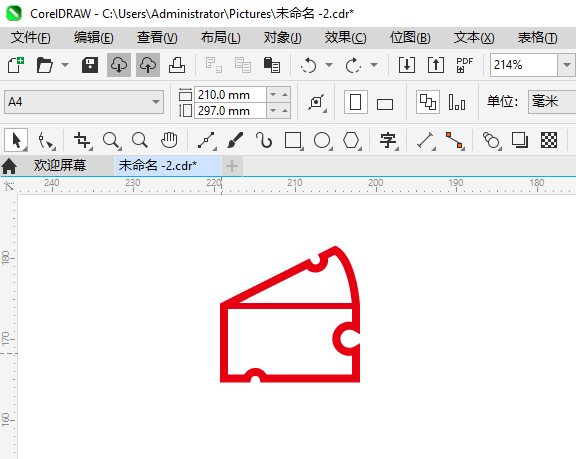Select the Connector tool

[x=454, y=141]
